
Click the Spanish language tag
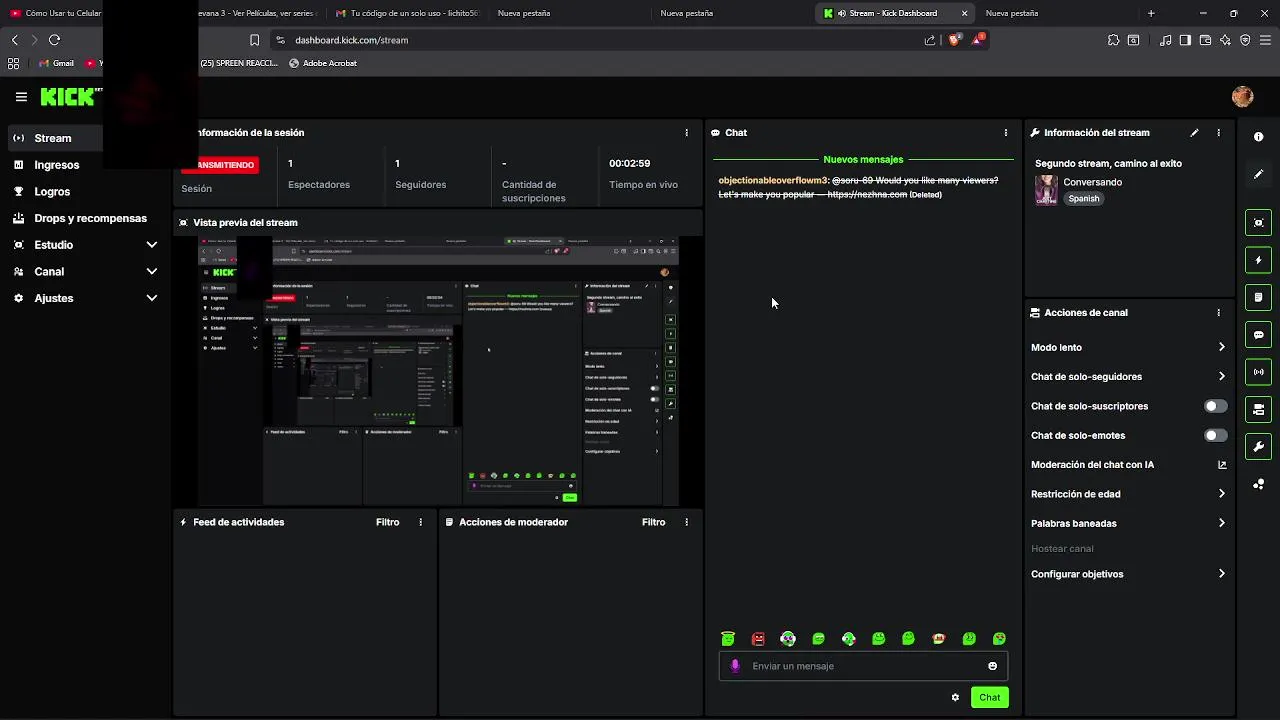pyautogui.click(x=1083, y=198)
